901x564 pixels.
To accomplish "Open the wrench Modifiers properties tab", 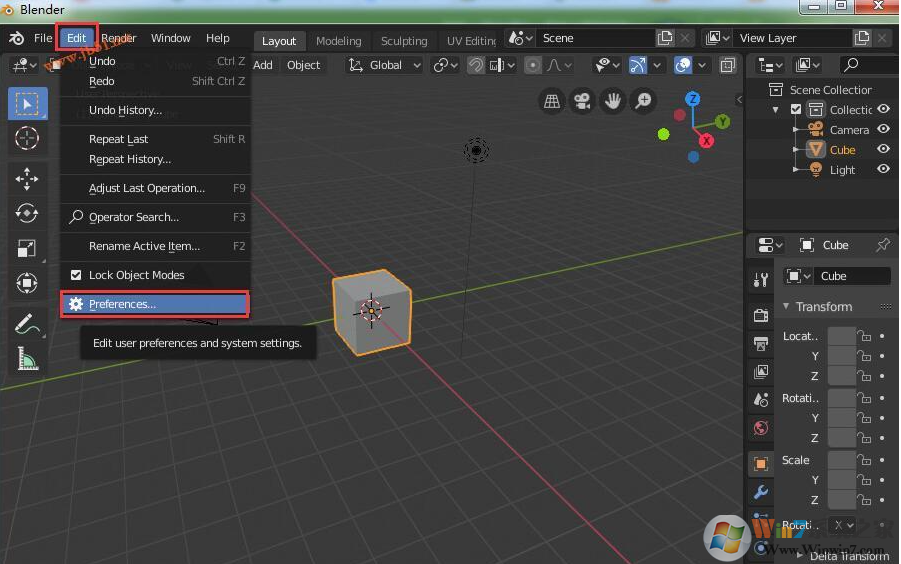I will [761, 492].
